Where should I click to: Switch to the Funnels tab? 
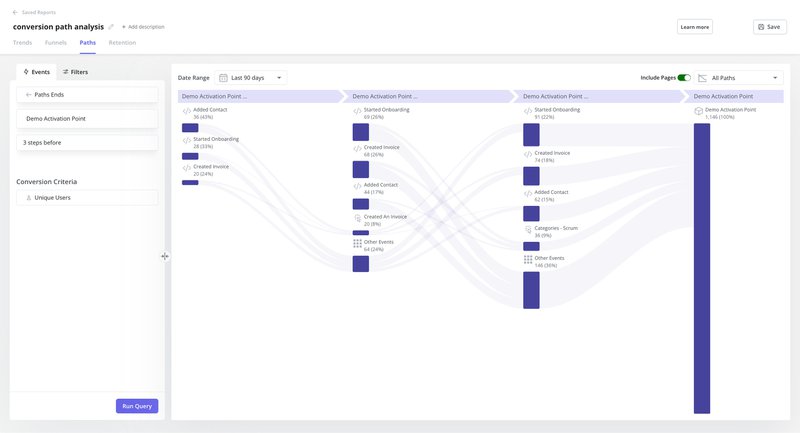point(57,43)
